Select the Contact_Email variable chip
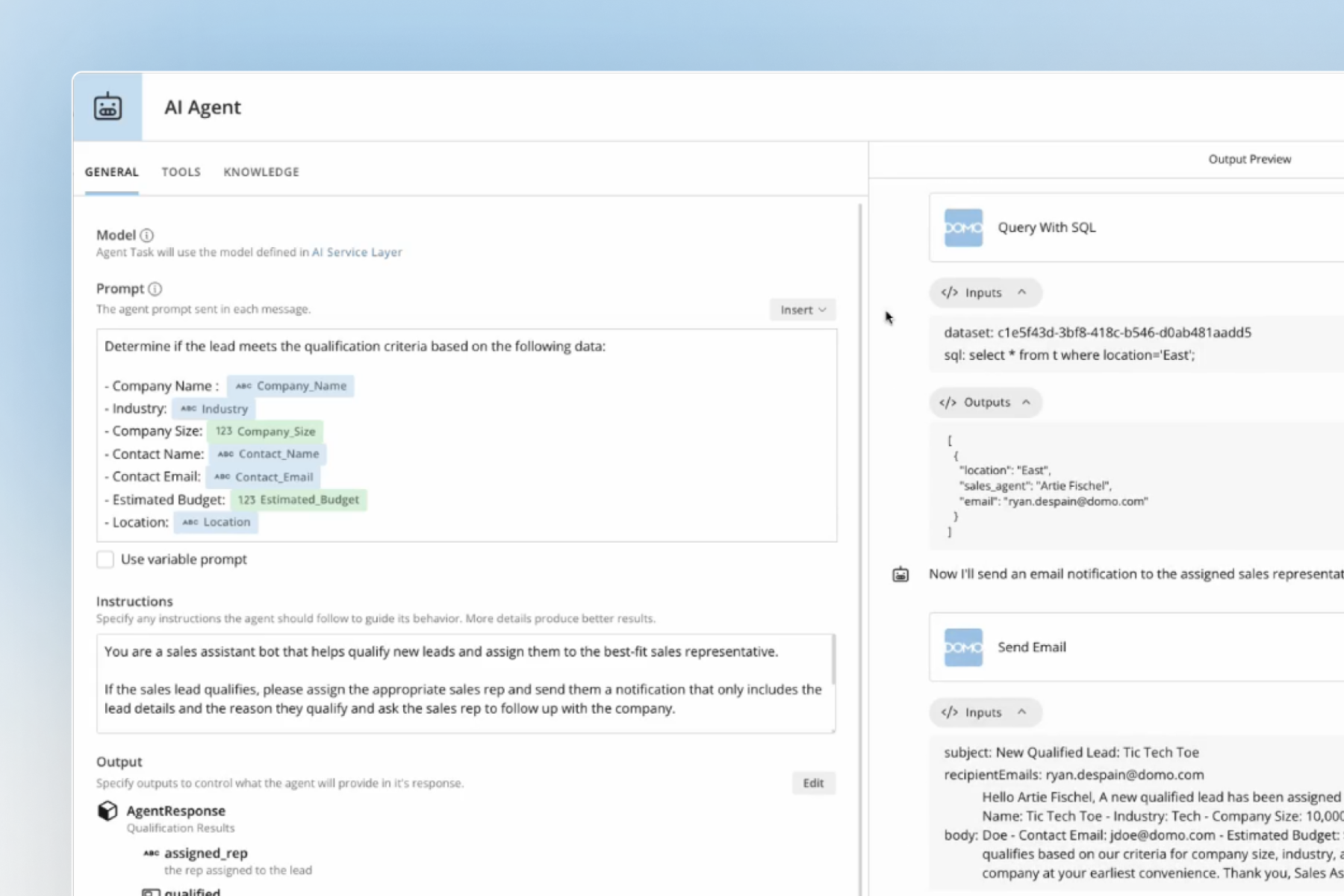The width and height of the screenshot is (1344, 896). coord(263,477)
